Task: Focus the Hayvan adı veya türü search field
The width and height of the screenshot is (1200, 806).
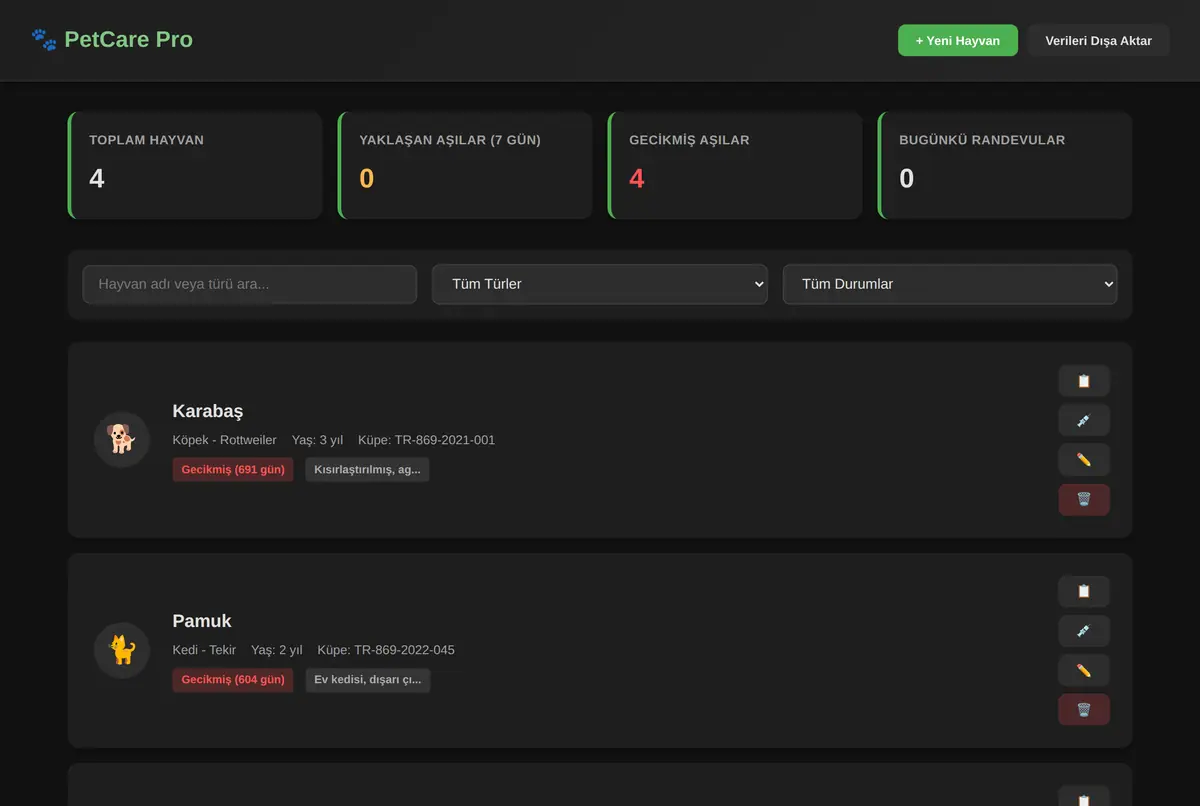Action: coord(250,284)
